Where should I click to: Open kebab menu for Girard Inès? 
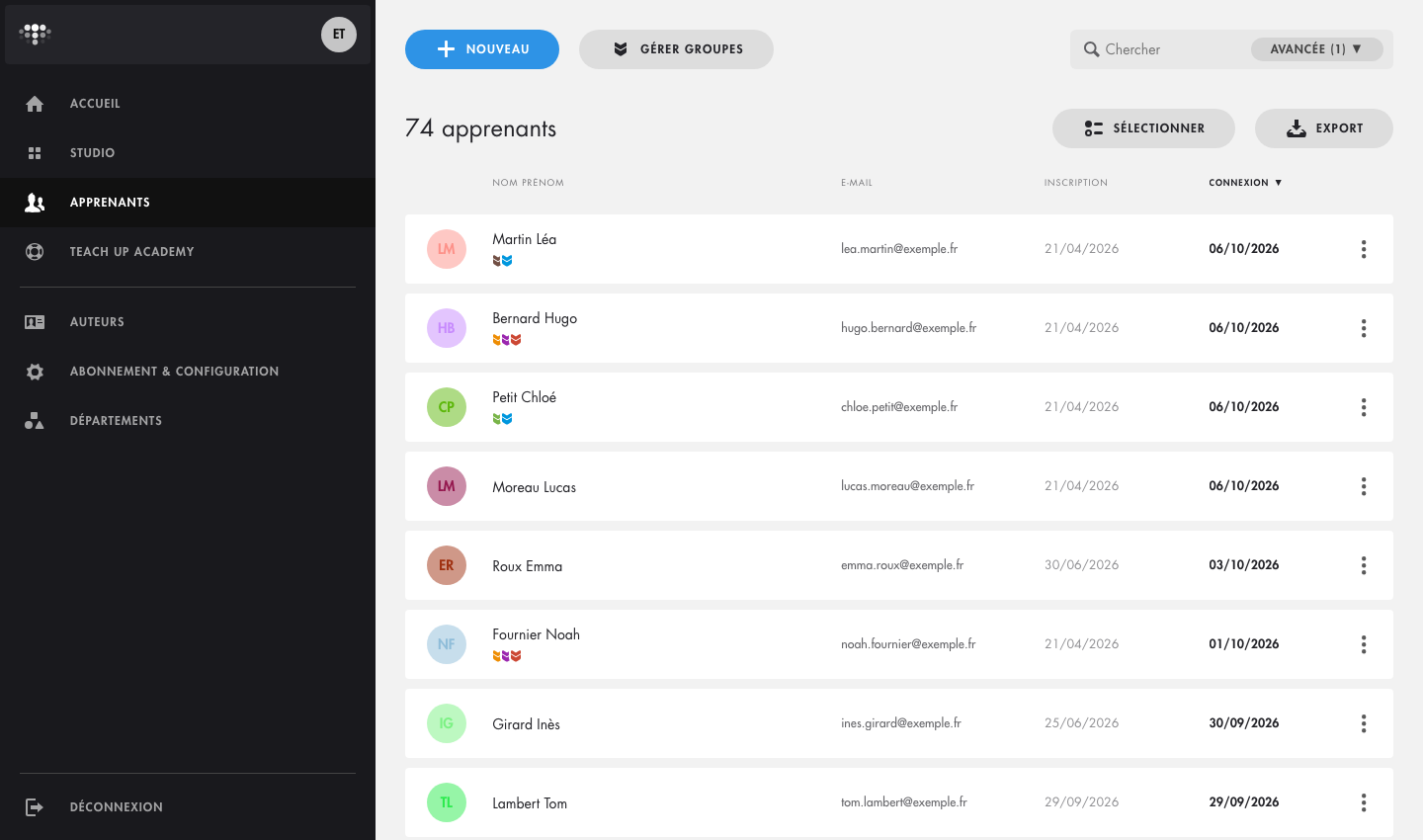(x=1364, y=723)
